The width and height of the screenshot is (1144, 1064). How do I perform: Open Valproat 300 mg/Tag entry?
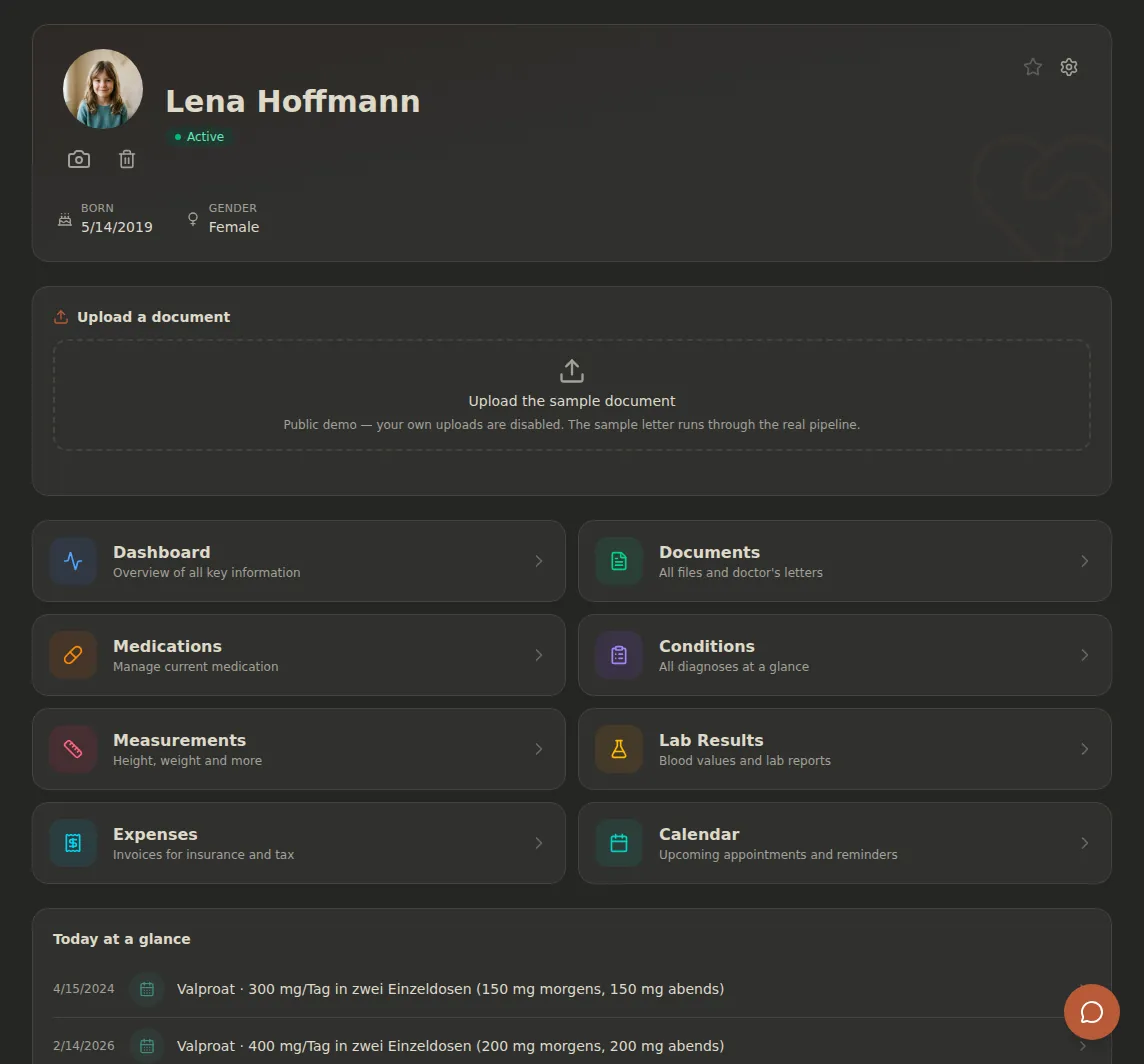[572, 989]
